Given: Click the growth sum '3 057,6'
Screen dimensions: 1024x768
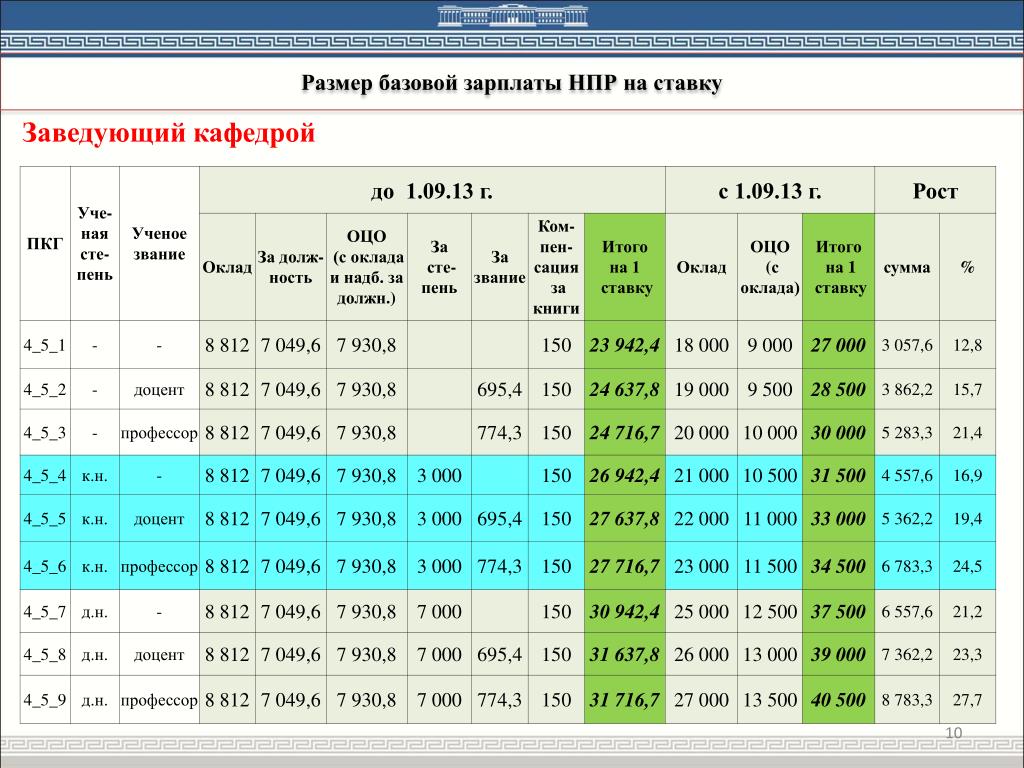Looking at the screenshot, I should (x=906, y=345).
